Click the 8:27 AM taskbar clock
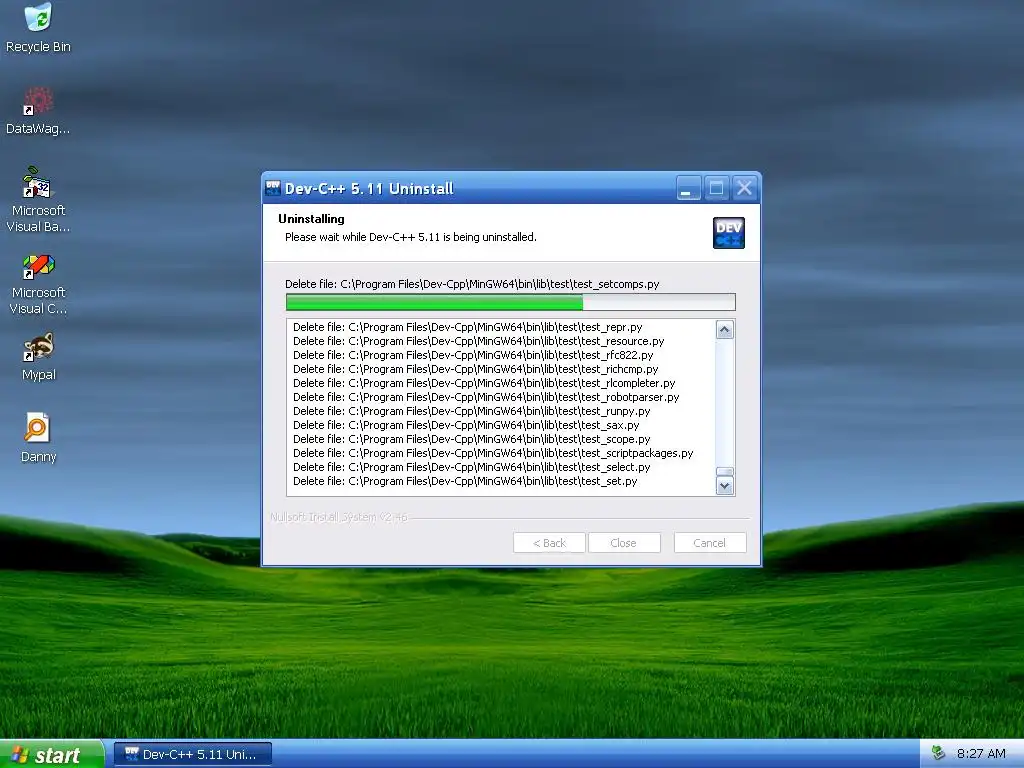 point(981,754)
